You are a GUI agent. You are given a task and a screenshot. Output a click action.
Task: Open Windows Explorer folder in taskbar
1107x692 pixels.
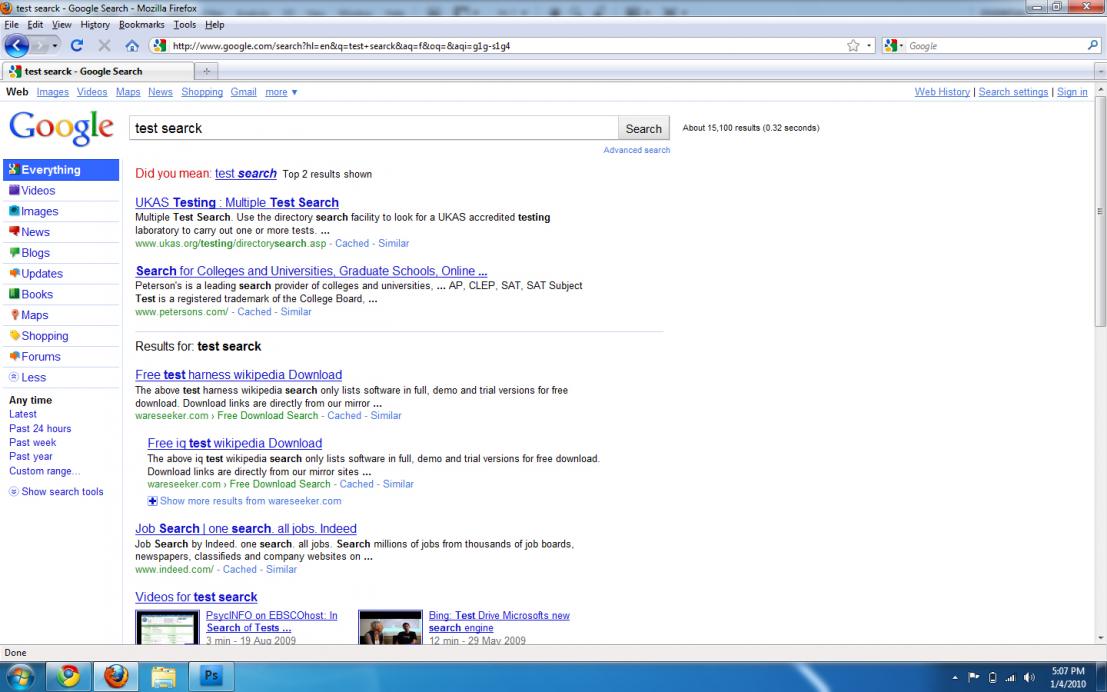pos(164,676)
